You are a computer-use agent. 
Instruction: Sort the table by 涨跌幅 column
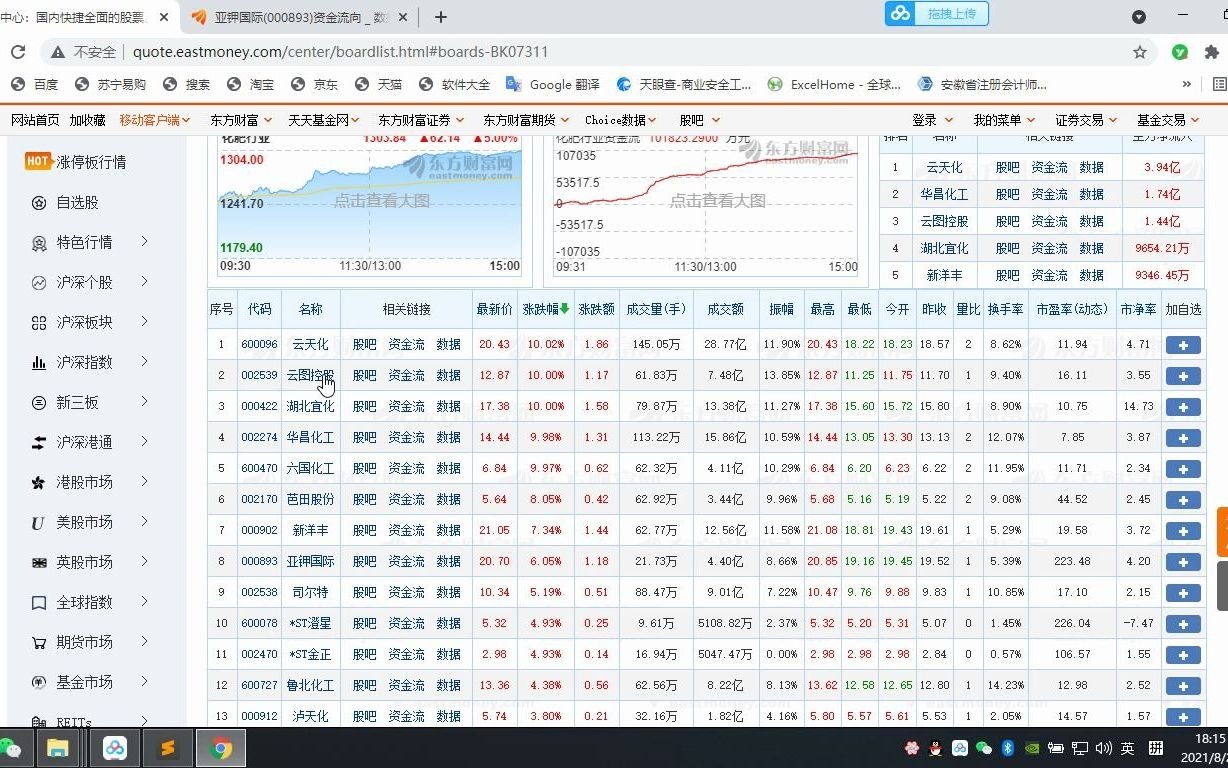coord(546,309)
